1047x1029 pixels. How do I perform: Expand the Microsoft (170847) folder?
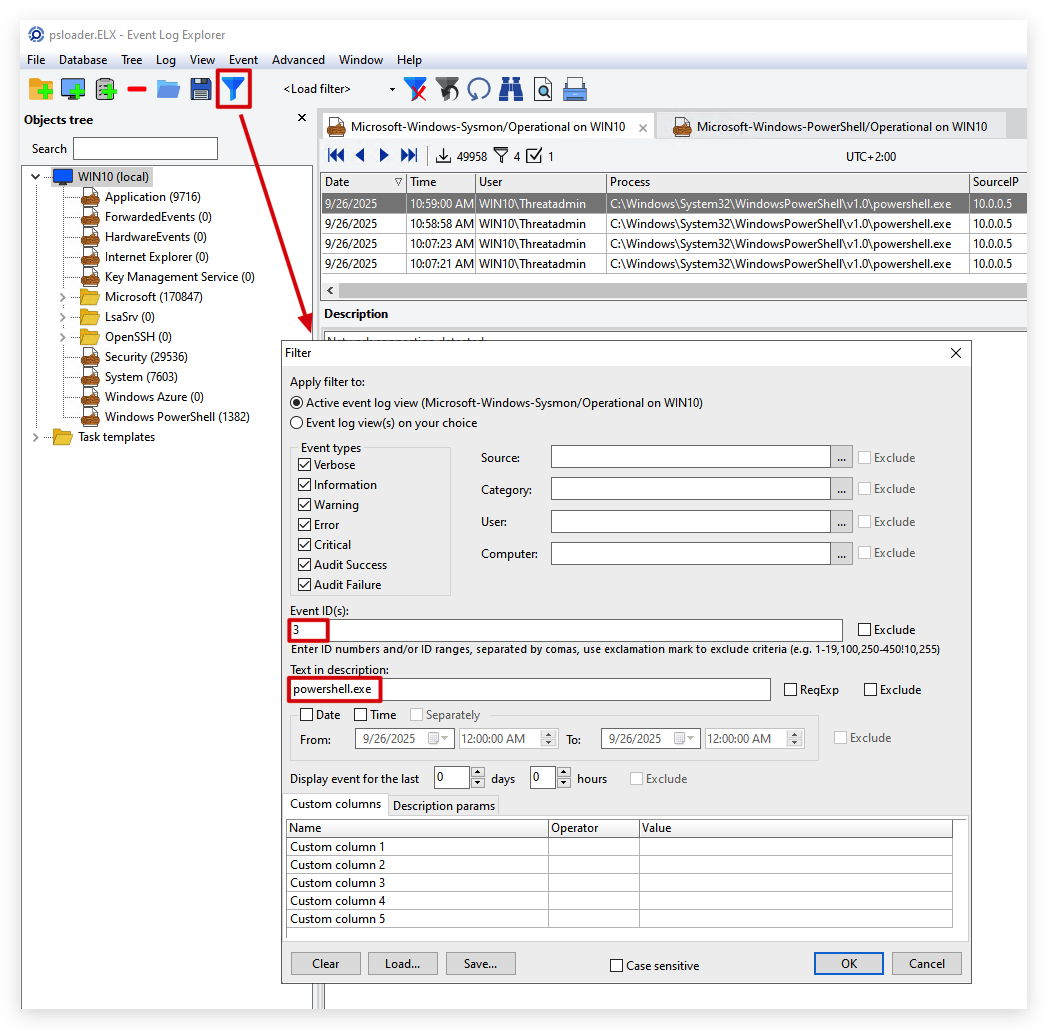pos(62,297)
